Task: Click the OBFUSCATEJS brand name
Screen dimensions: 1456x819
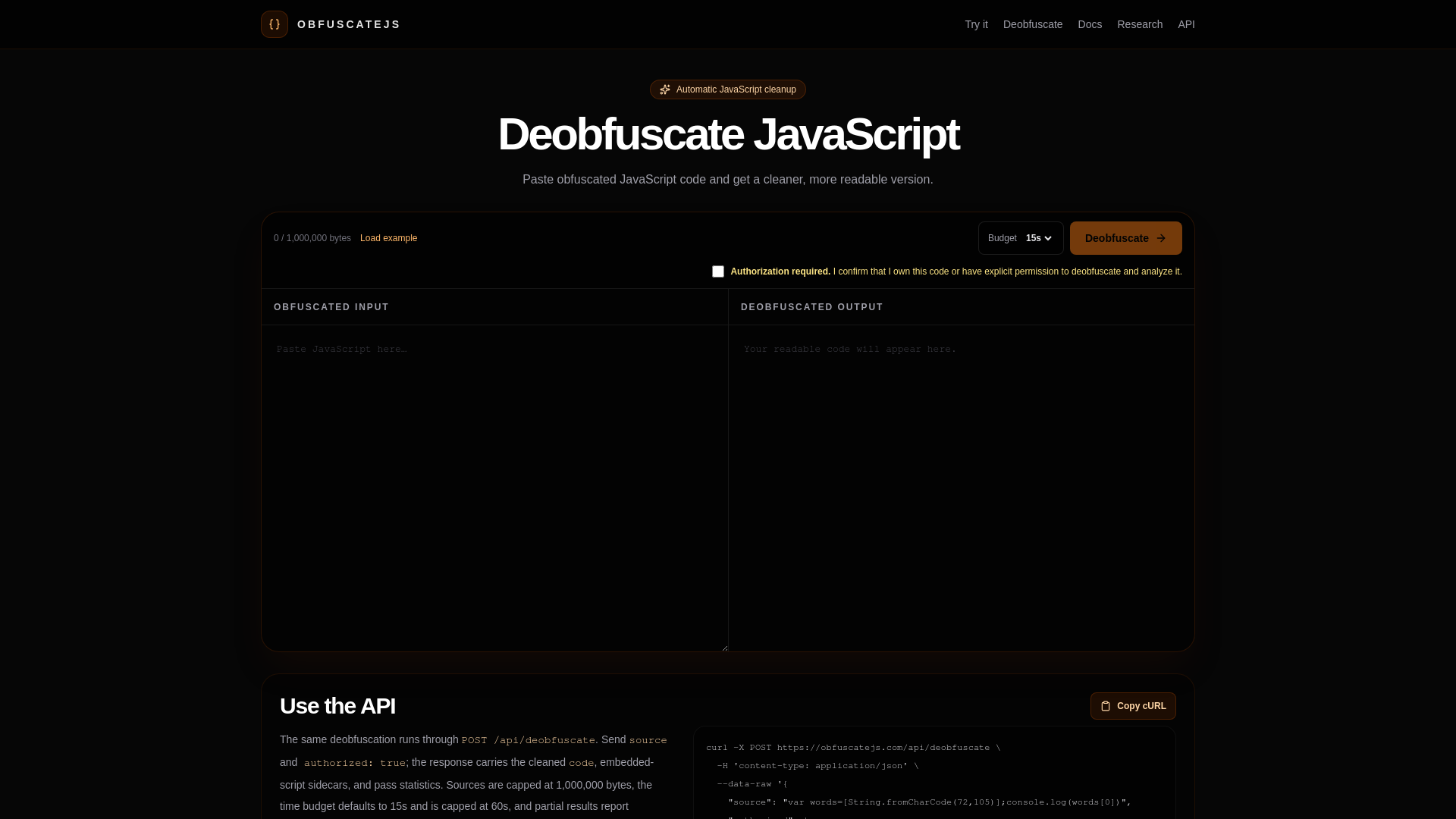Action: 349,24
